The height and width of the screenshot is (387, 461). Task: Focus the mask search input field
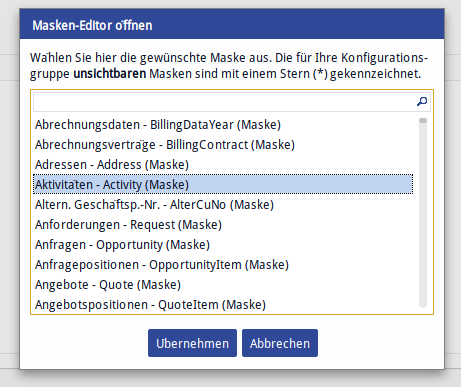point(224,102)
